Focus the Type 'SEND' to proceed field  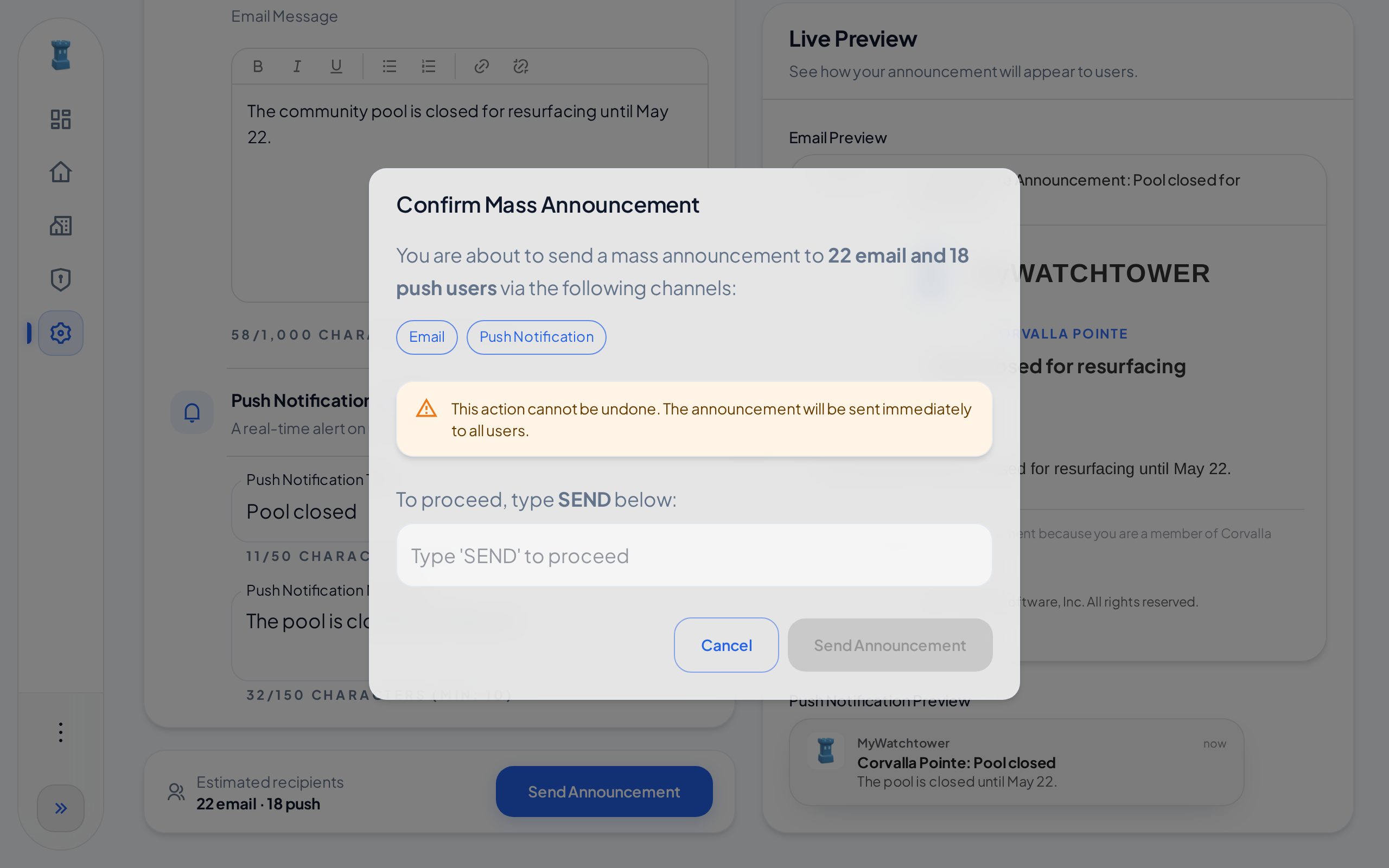tap(694, 555)
